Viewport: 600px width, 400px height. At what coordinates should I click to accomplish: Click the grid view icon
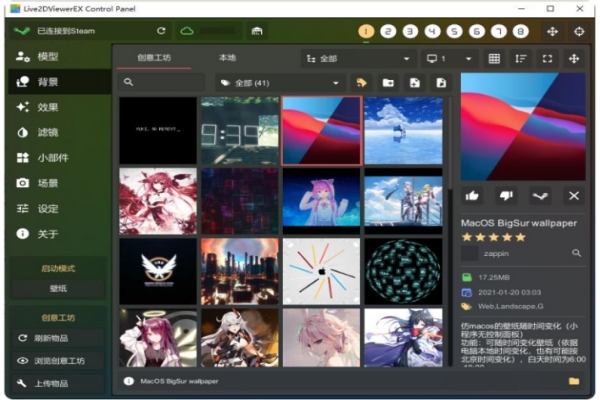[x=494, y=59]
